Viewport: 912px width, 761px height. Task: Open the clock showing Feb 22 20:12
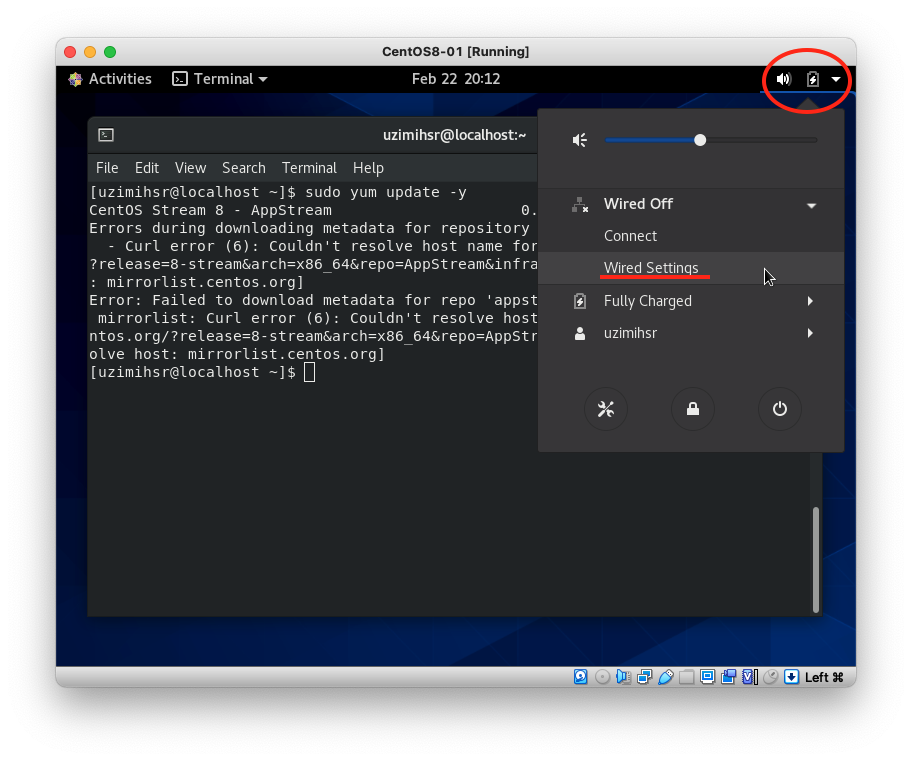[x=456, y=79]
